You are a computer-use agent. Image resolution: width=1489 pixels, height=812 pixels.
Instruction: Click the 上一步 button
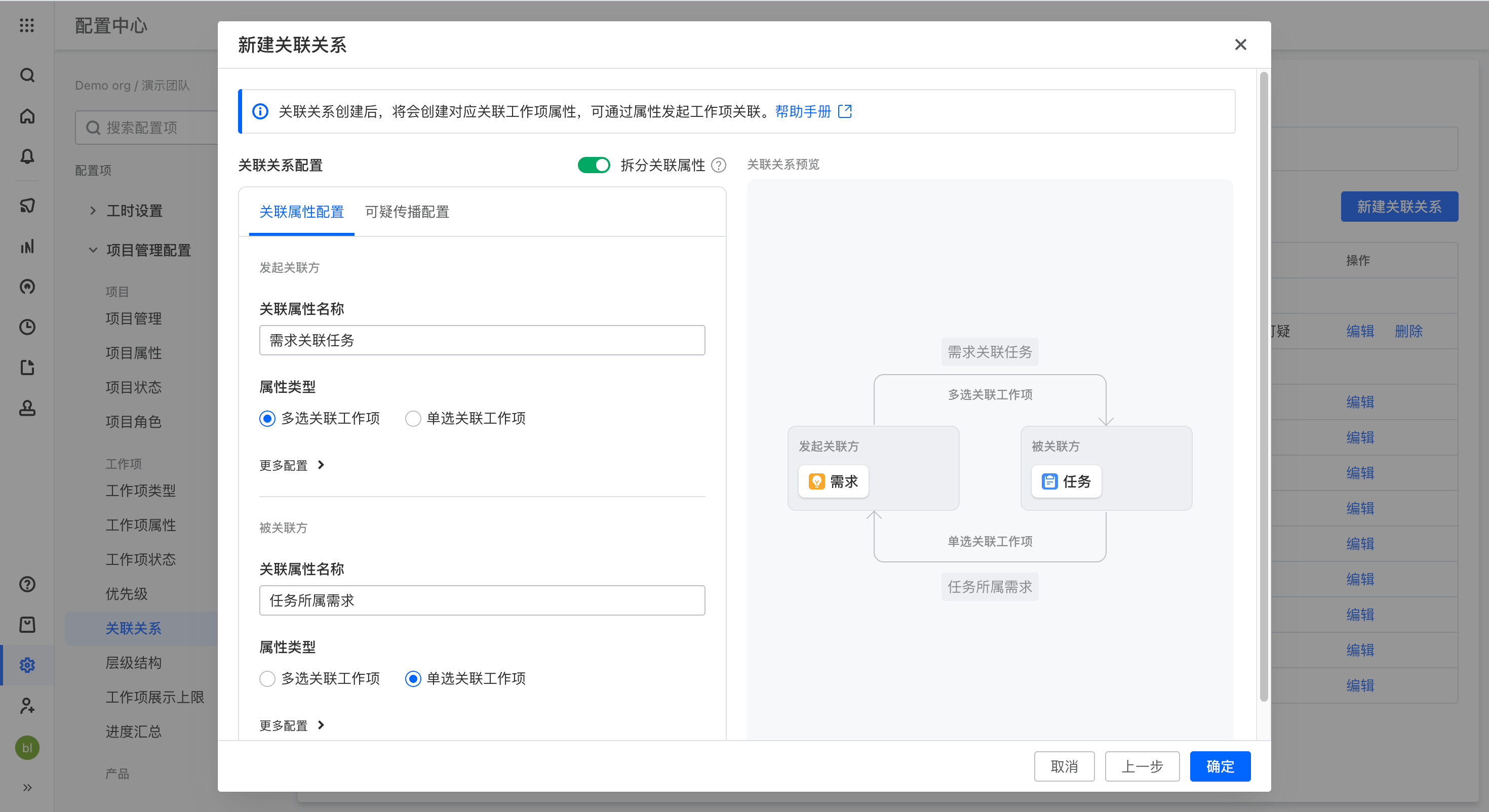(x=1142, y=766)
